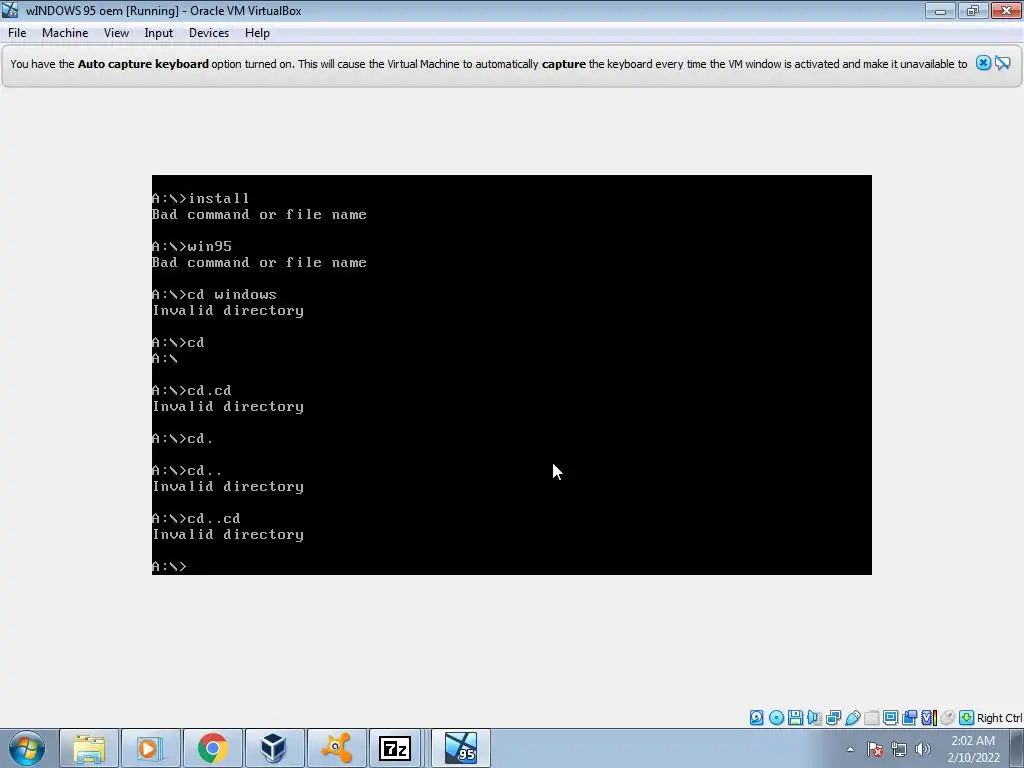Show hidden tray icons arrow
Viewport: 1024px width, 768px height.
(850, 749)
